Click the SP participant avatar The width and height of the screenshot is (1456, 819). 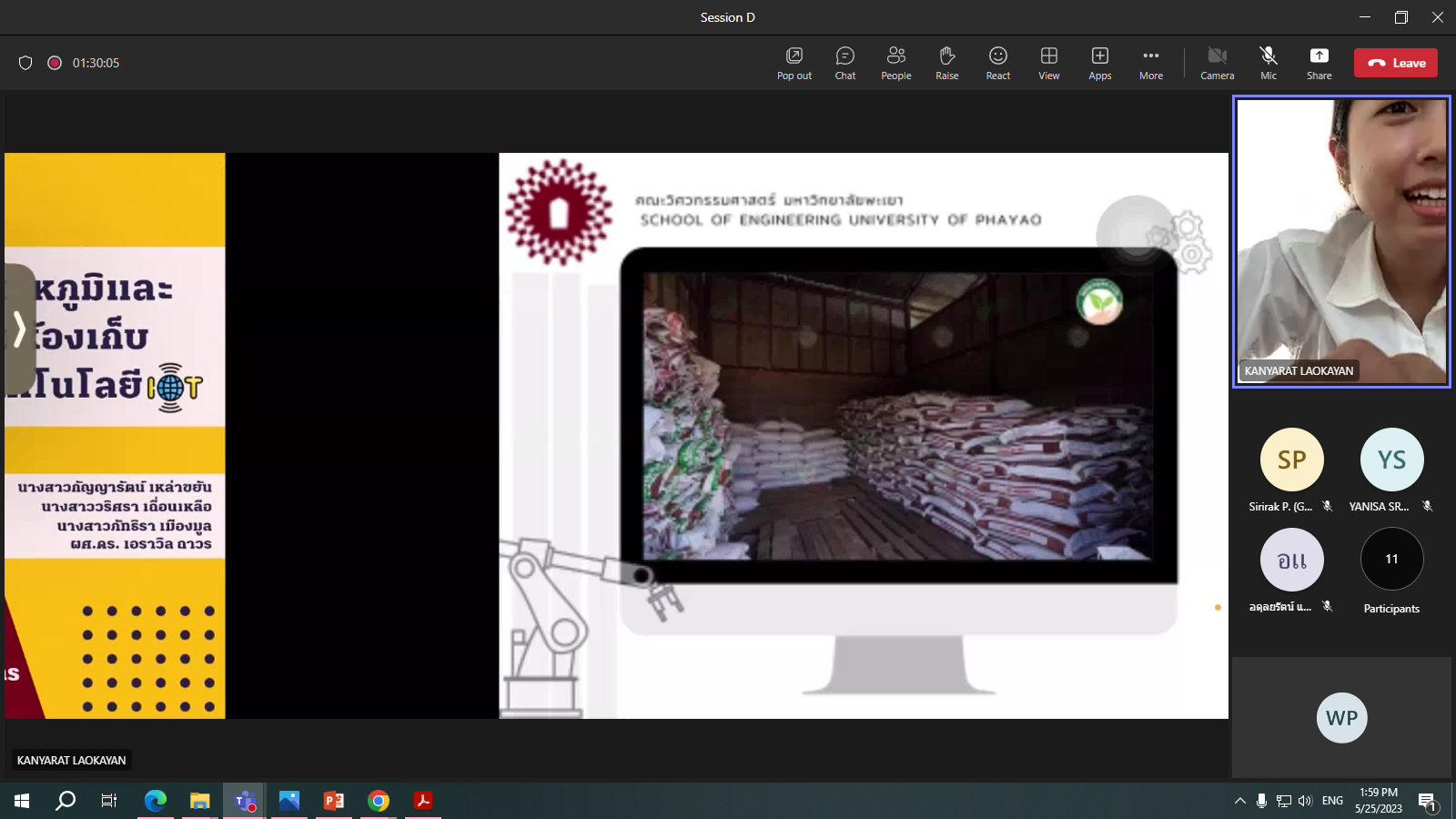[1291, 460]
